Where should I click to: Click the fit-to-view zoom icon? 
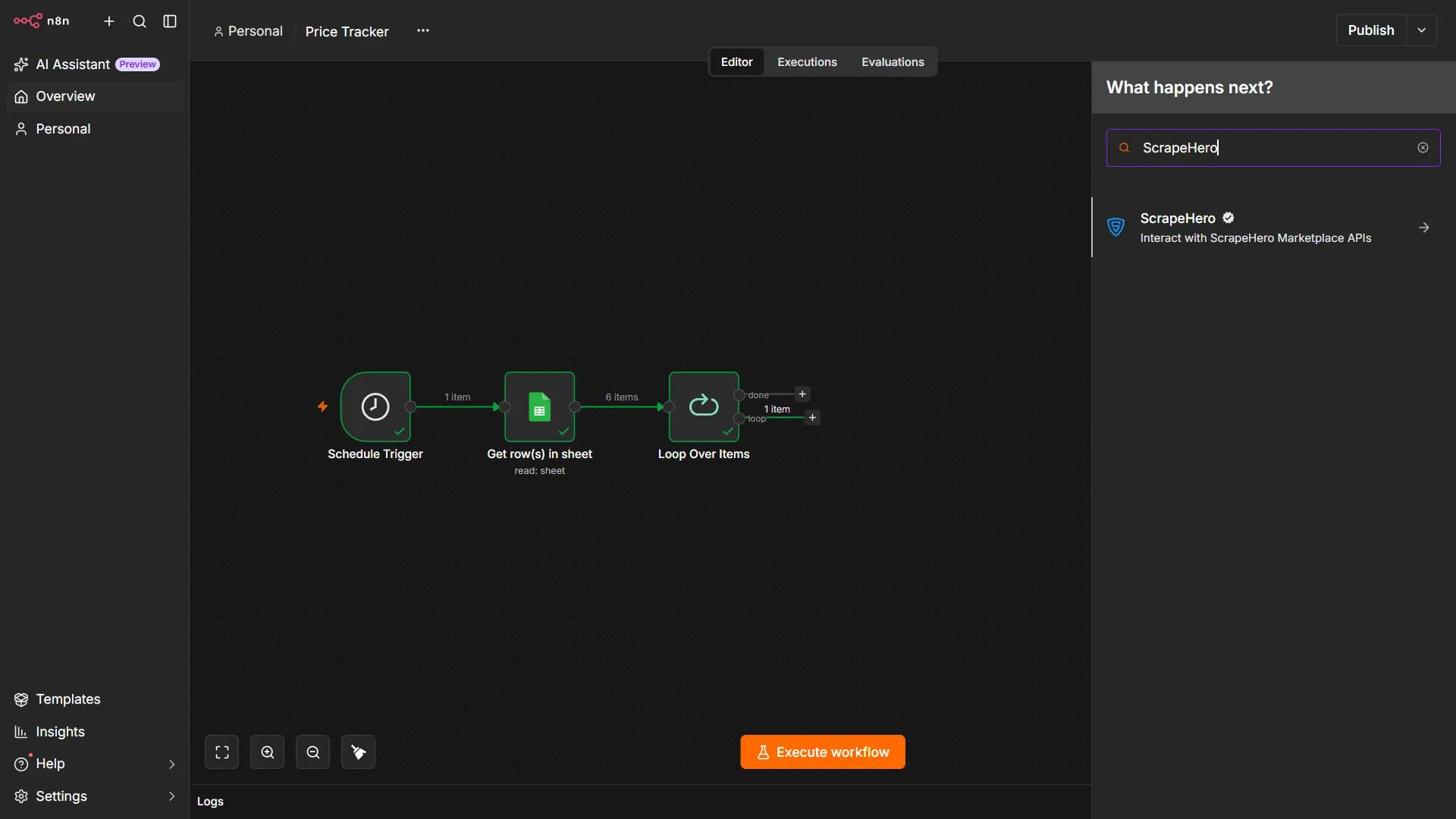point(221,752)
